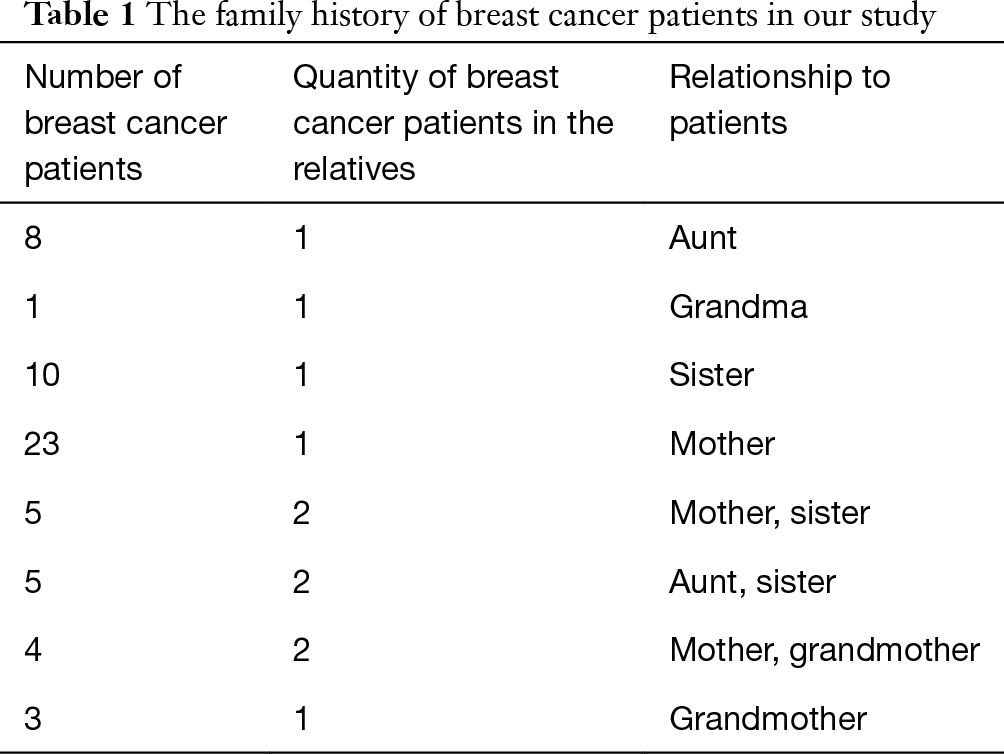Select the single 'Mother' relationship cell
The width and height of the screenshot is (1004, 754).
tap(722, 444)
